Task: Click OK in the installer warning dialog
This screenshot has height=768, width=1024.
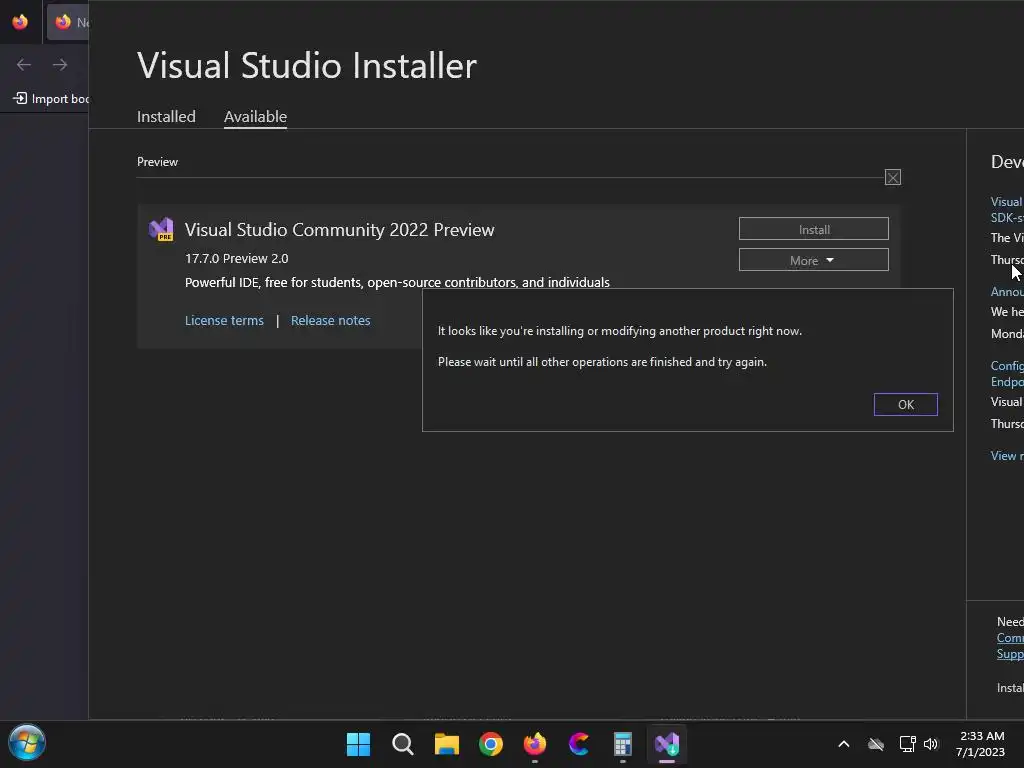Action: click(x=905, y=404)
